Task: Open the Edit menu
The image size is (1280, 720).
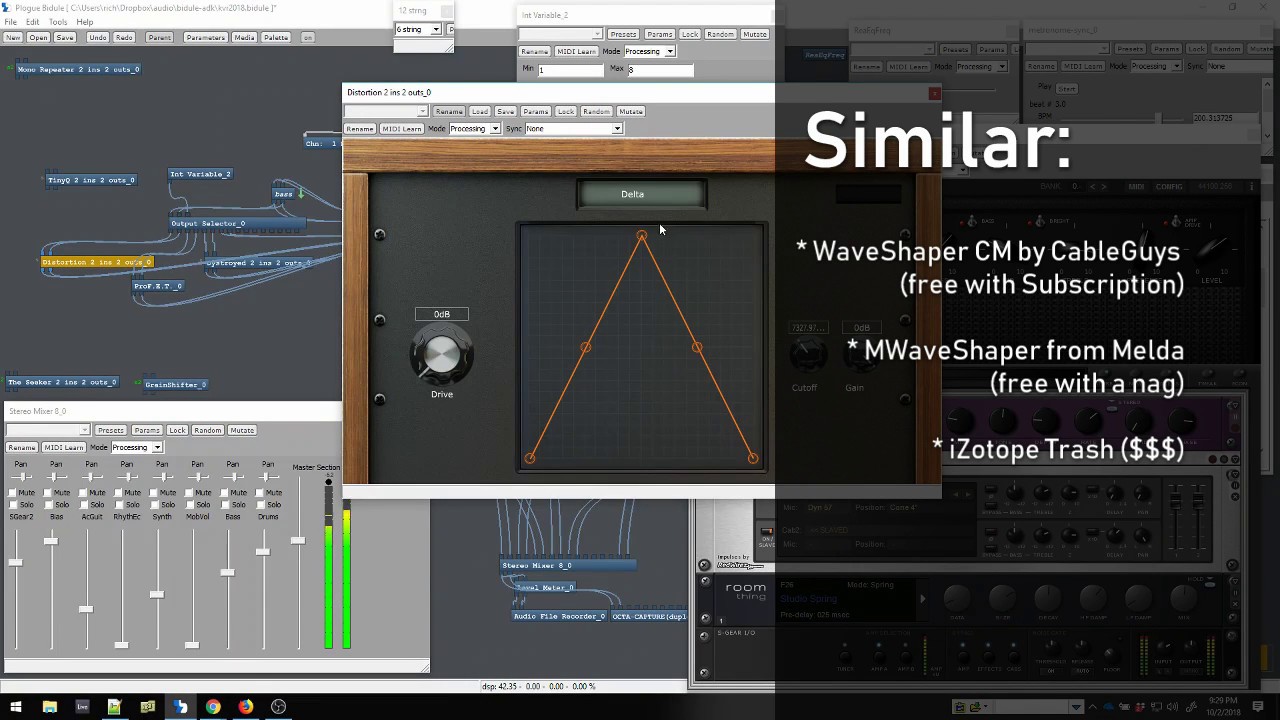Action: pos(33,22)
